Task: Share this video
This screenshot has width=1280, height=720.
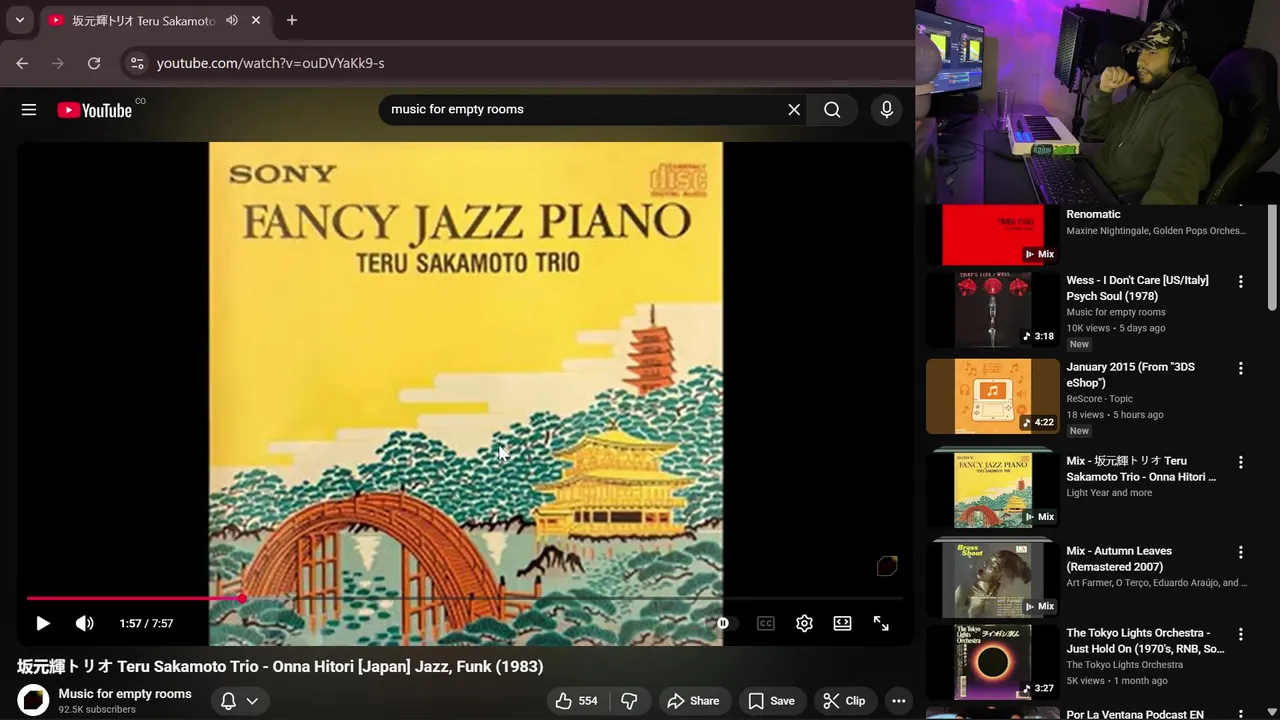Action: pos(693,701)
